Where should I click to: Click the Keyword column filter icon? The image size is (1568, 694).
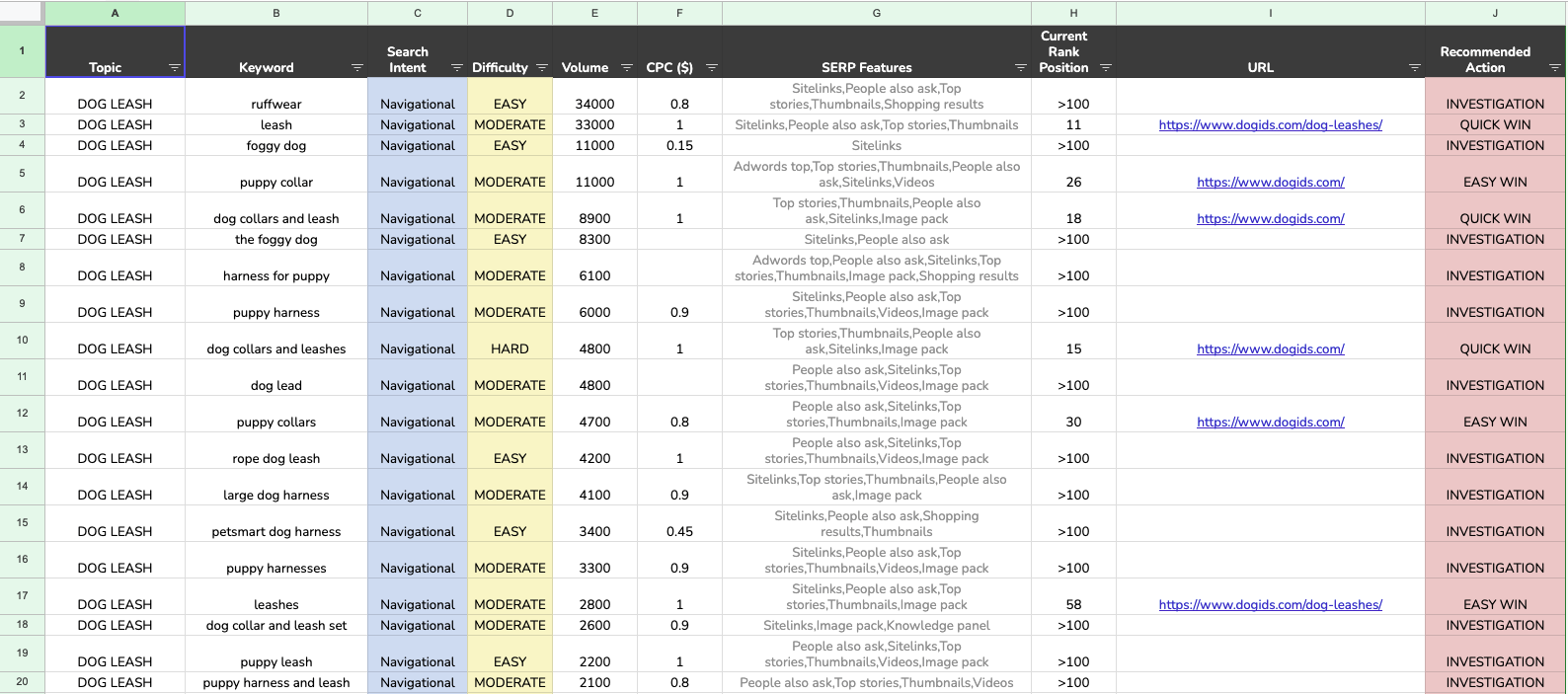[x=357, y=68]
